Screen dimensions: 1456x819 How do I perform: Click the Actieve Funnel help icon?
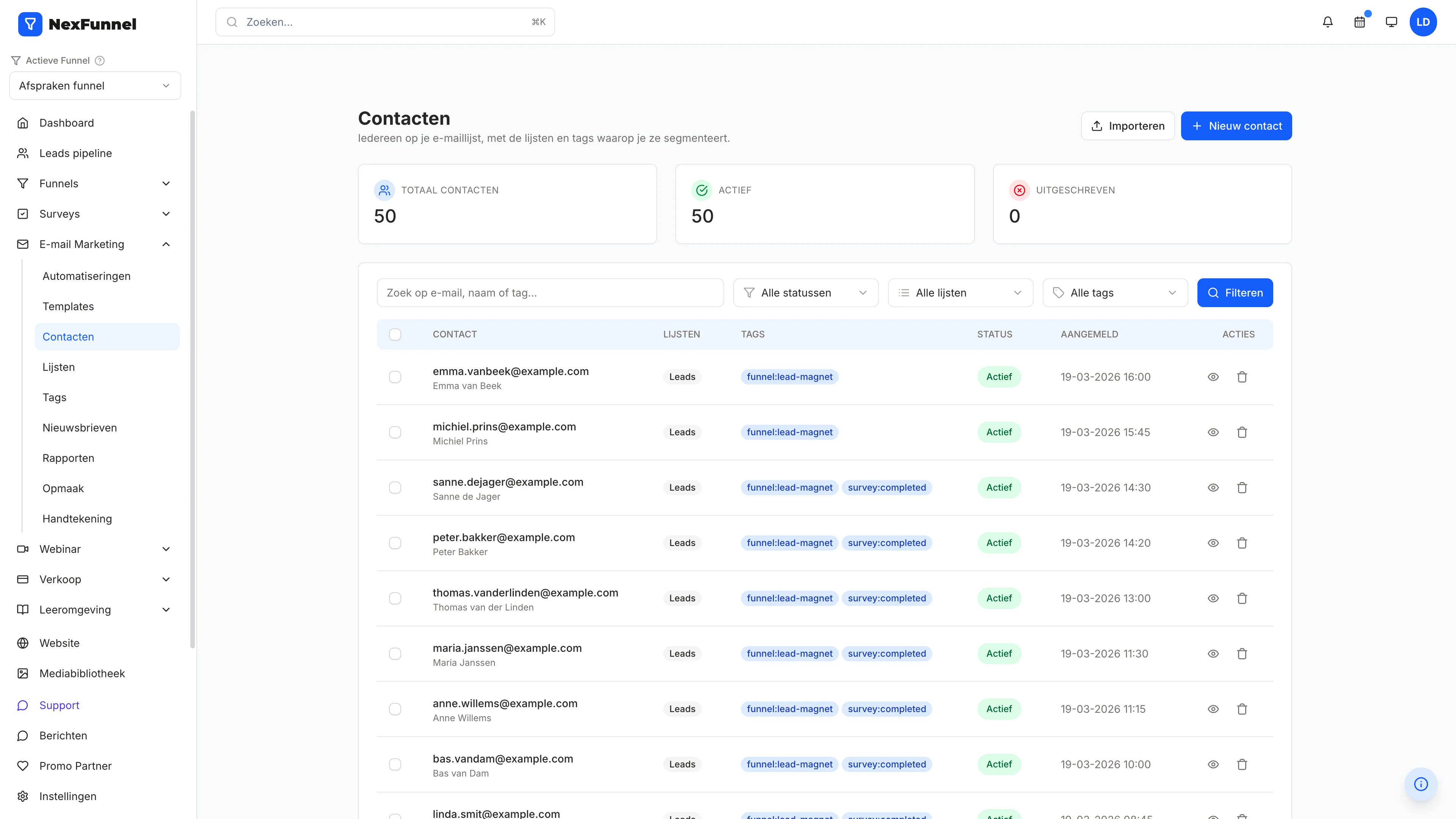click(100, 61)
